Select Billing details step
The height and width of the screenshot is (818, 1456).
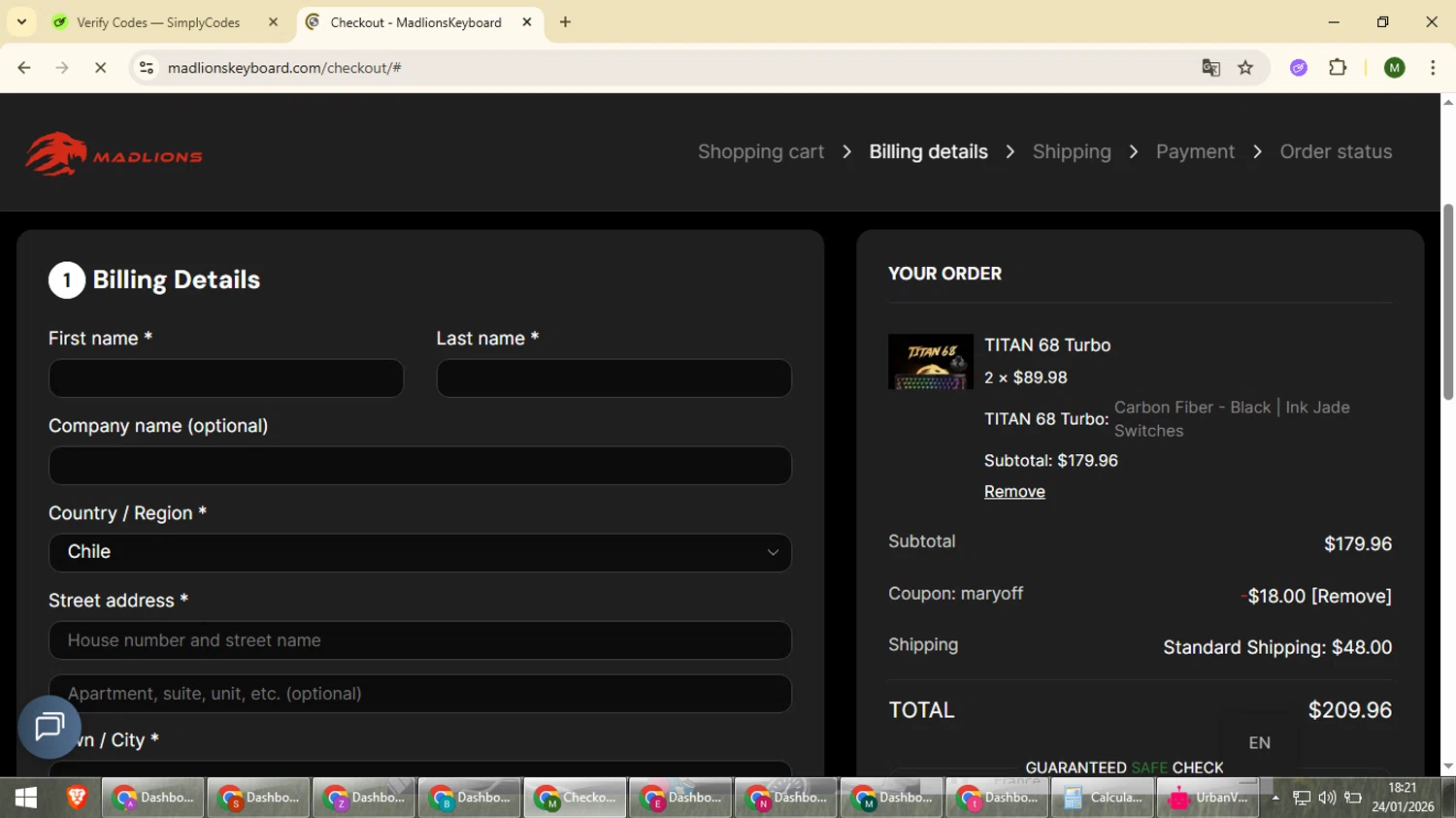[x=928, y=151]
